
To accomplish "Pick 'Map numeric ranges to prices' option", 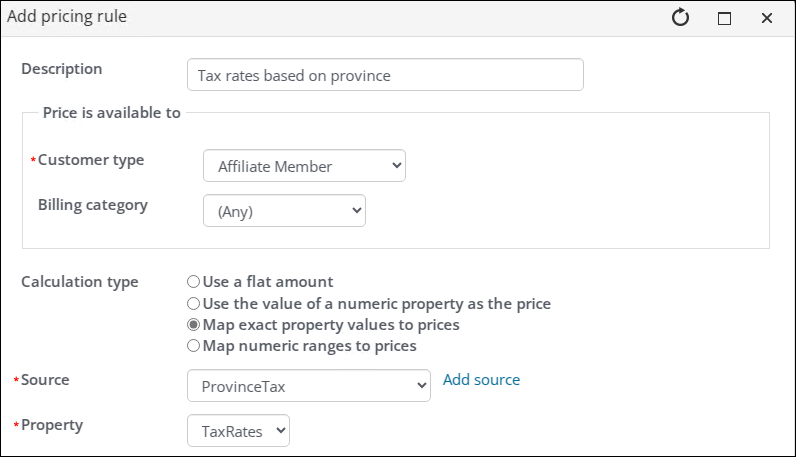I will tap(194, 346).
